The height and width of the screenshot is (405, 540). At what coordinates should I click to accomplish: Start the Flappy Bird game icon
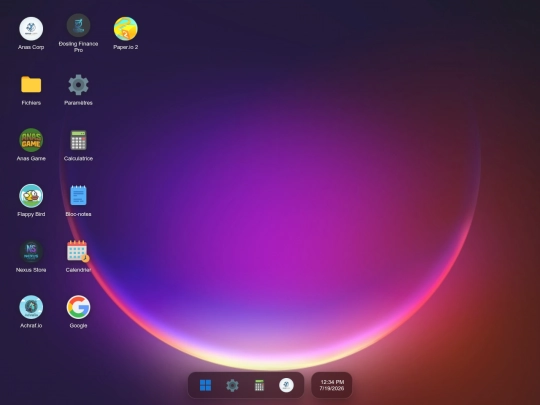click(x=31, y=196)
